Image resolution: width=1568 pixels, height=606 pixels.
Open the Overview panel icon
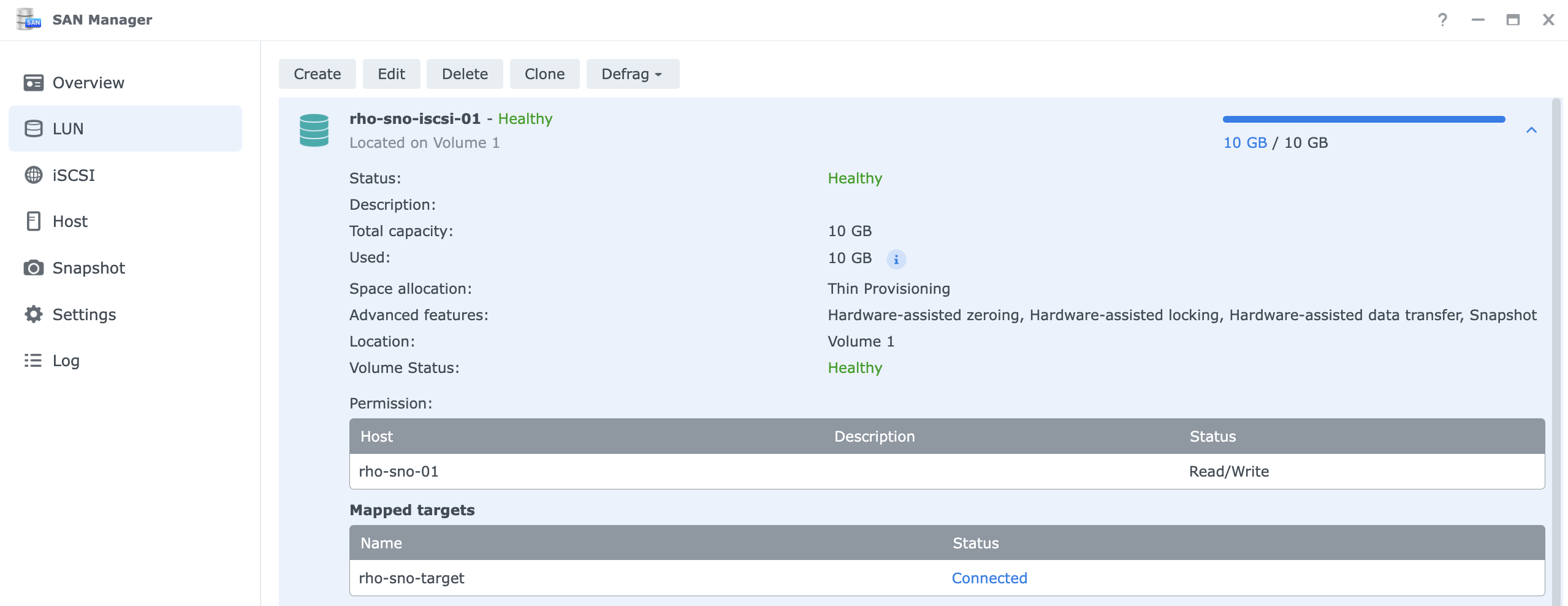click(x=34, y=82)
